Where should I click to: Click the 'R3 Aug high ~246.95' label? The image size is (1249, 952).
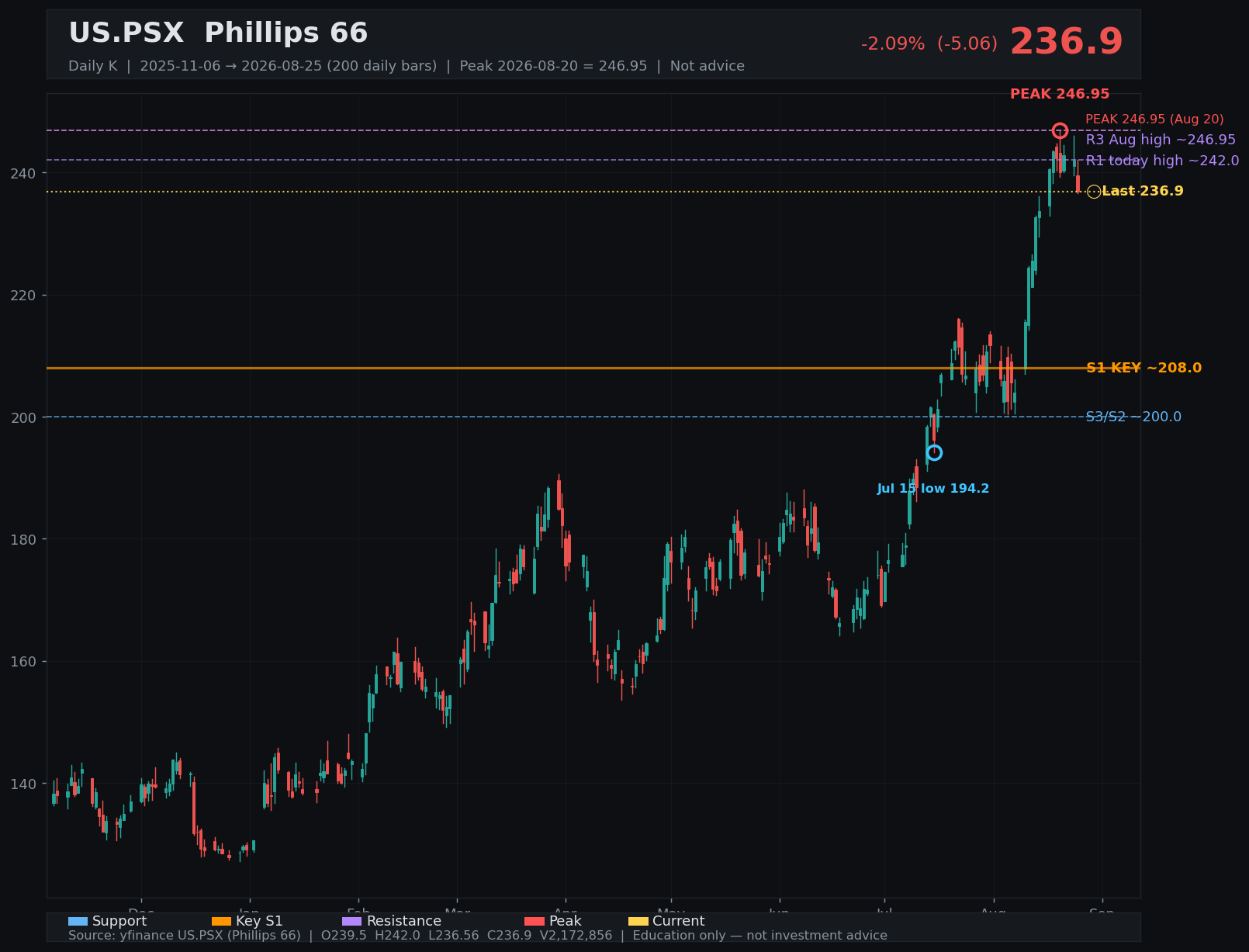[1161, 140]
